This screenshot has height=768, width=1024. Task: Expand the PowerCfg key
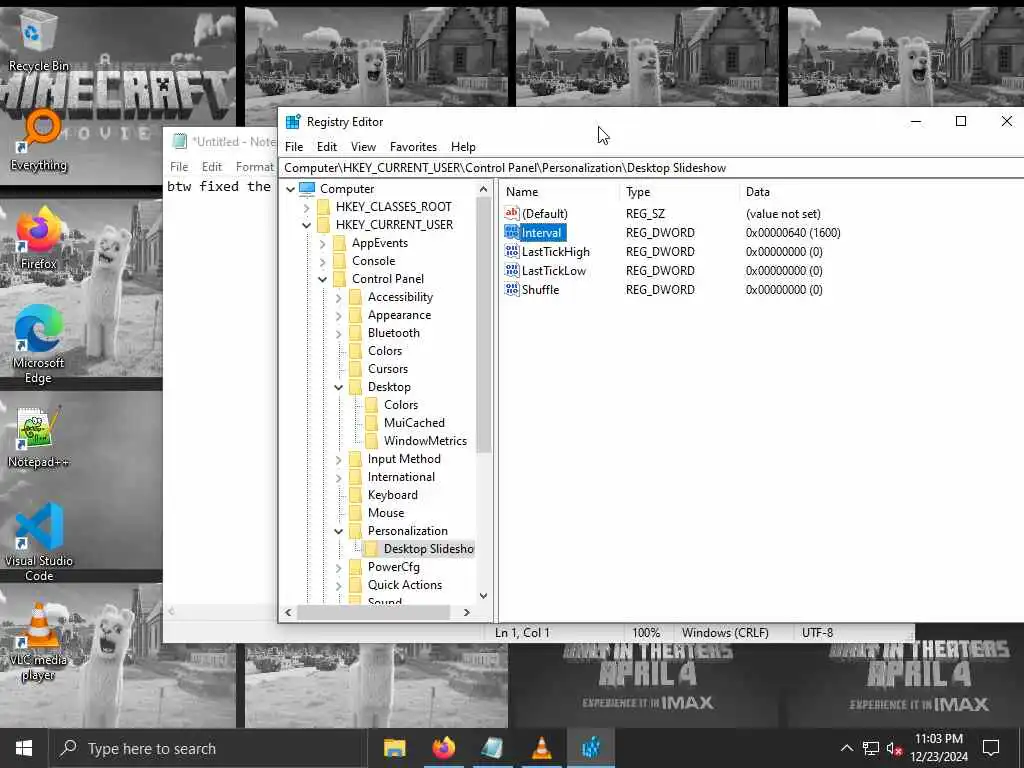(338, 568)
